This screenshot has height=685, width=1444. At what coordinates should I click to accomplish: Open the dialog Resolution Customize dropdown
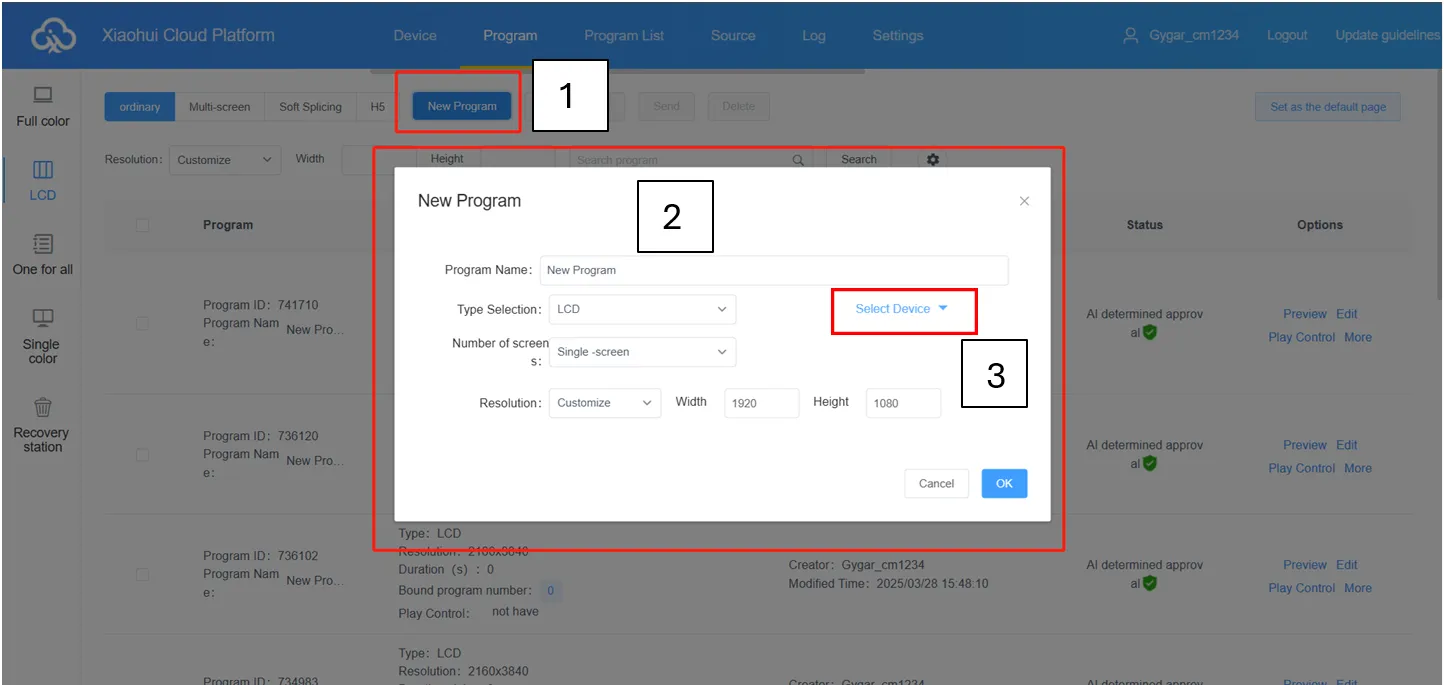605,403
